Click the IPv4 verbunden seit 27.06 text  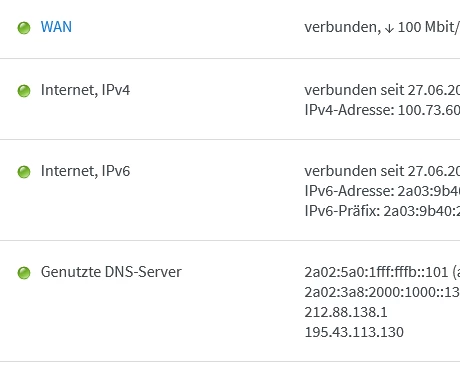(382, 90)
